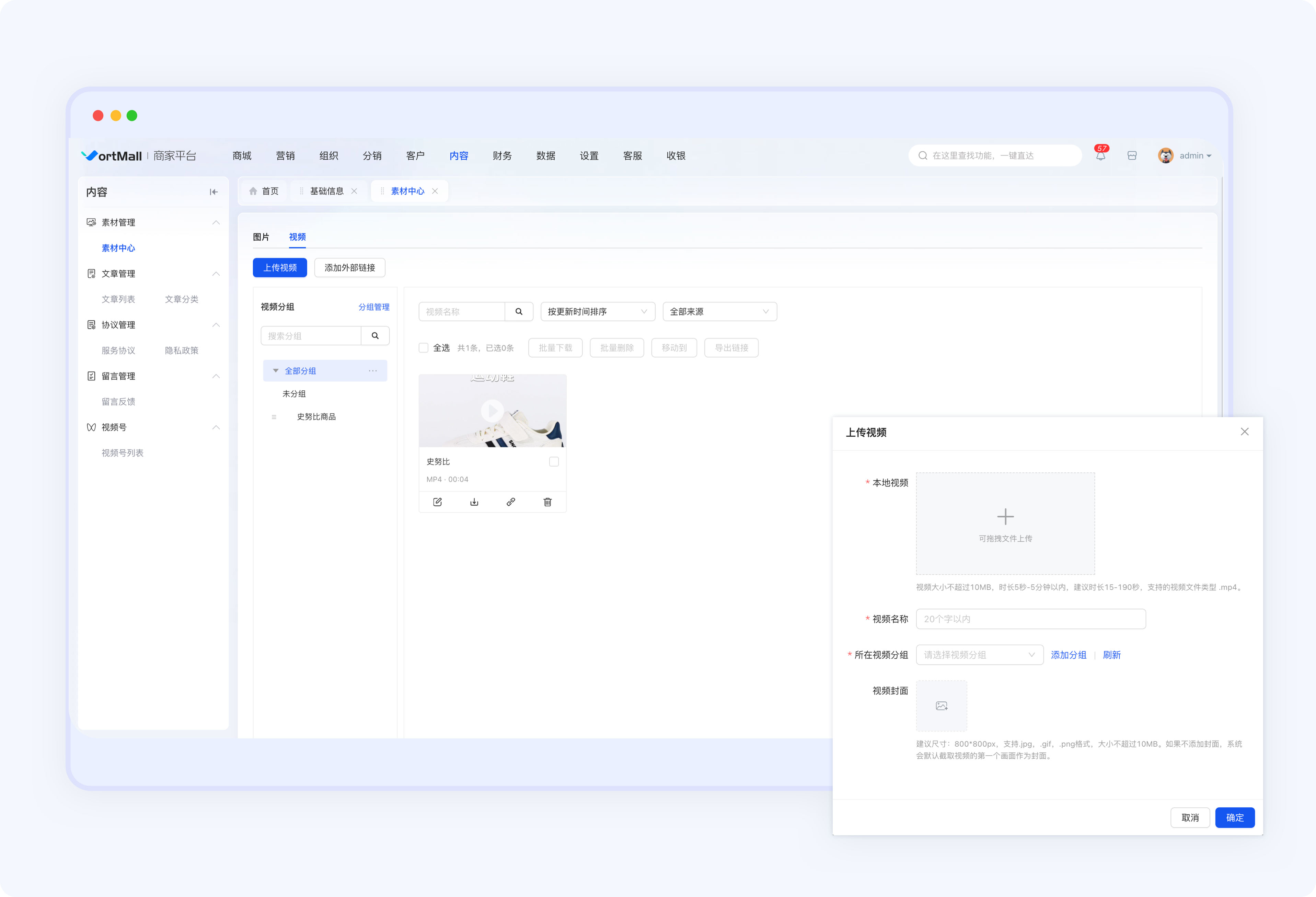Click the drag handle beside 史努比商品
Image resolution: width=1316 pixels, height=897 pixels.
274,417
